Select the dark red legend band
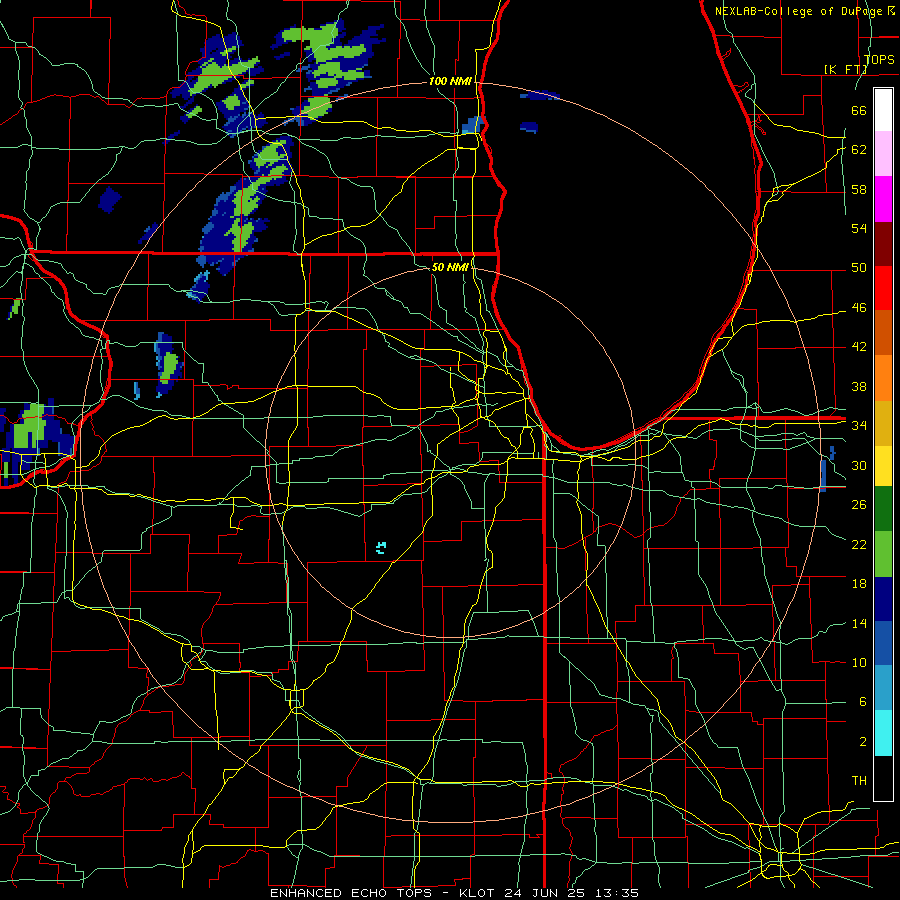 883,244
